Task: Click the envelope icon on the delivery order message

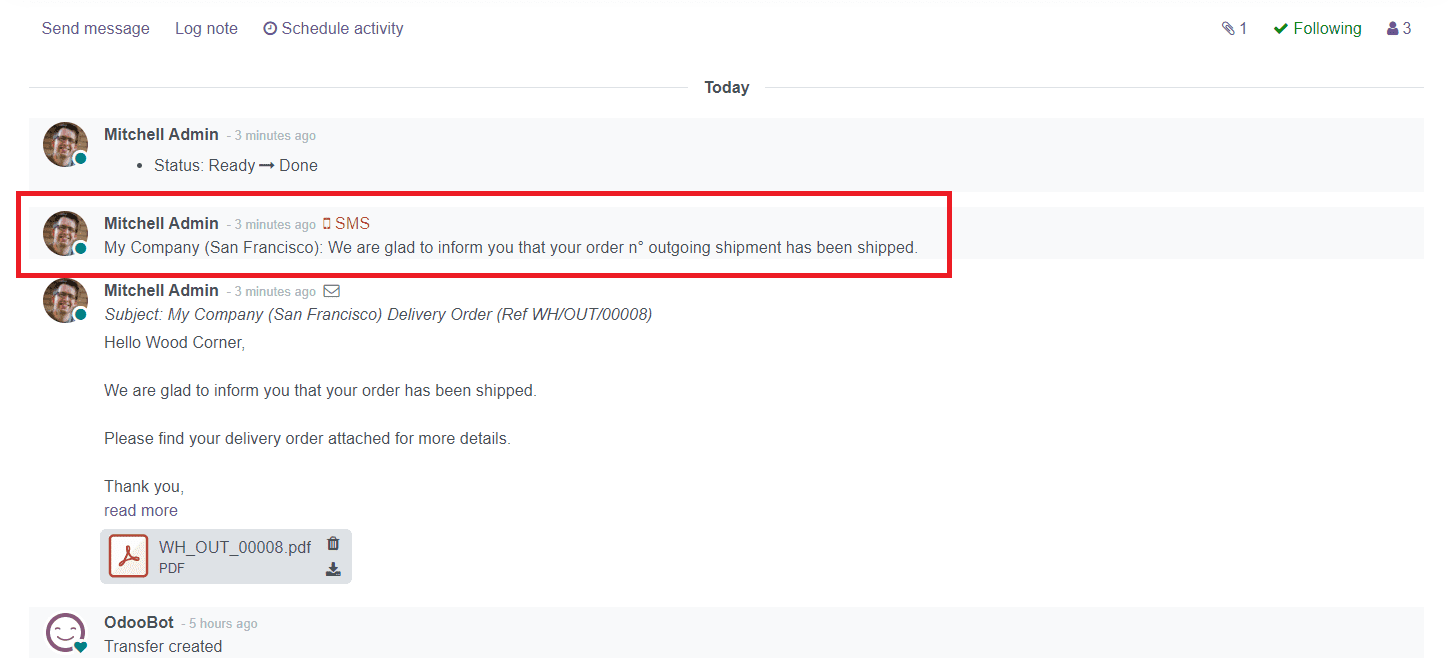Action: coord(332,290)
